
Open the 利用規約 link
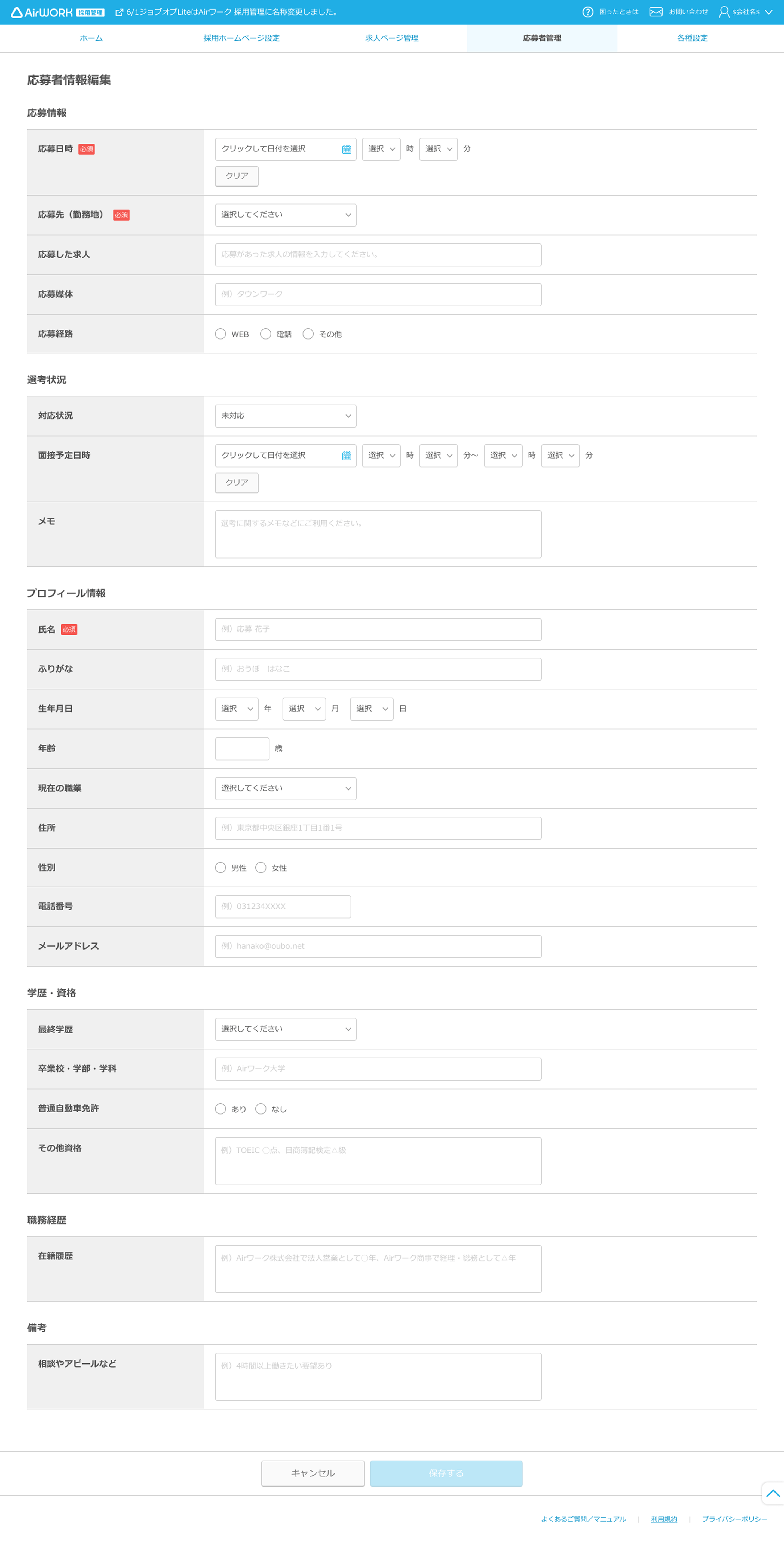(x=664, y=1519)
